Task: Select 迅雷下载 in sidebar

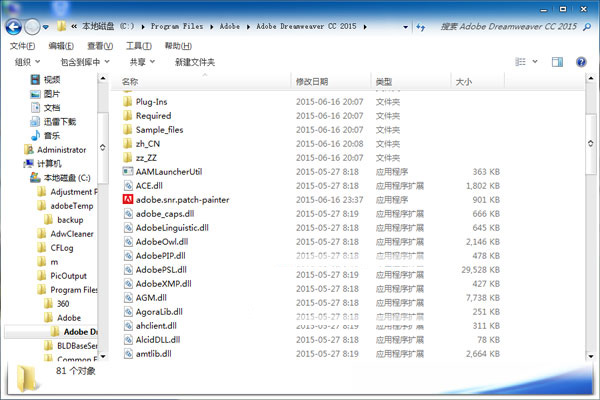Action: tap(53, 122)
